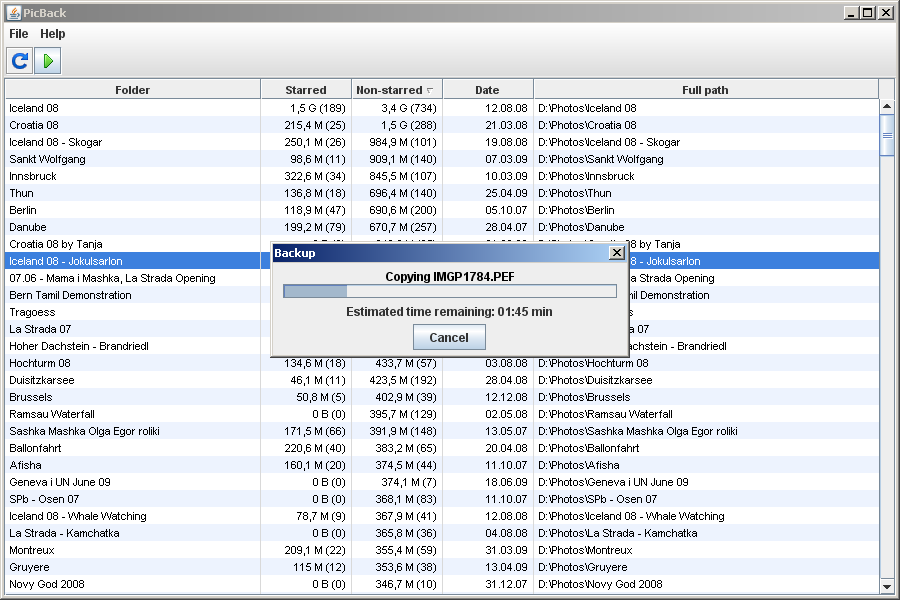Click the blue refresh icon in toolbar

coord(20,60)
